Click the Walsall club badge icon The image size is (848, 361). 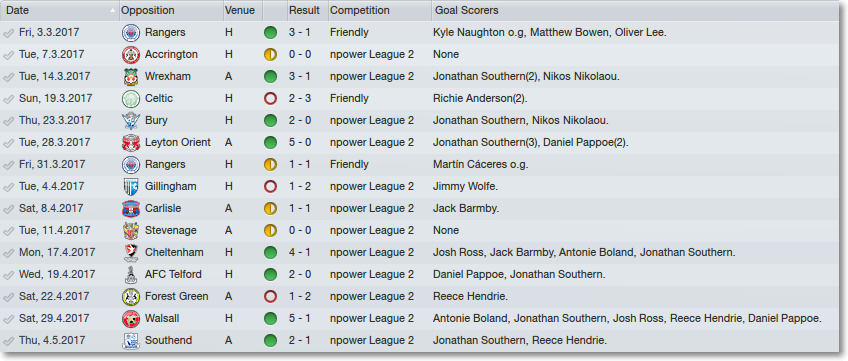130,318
